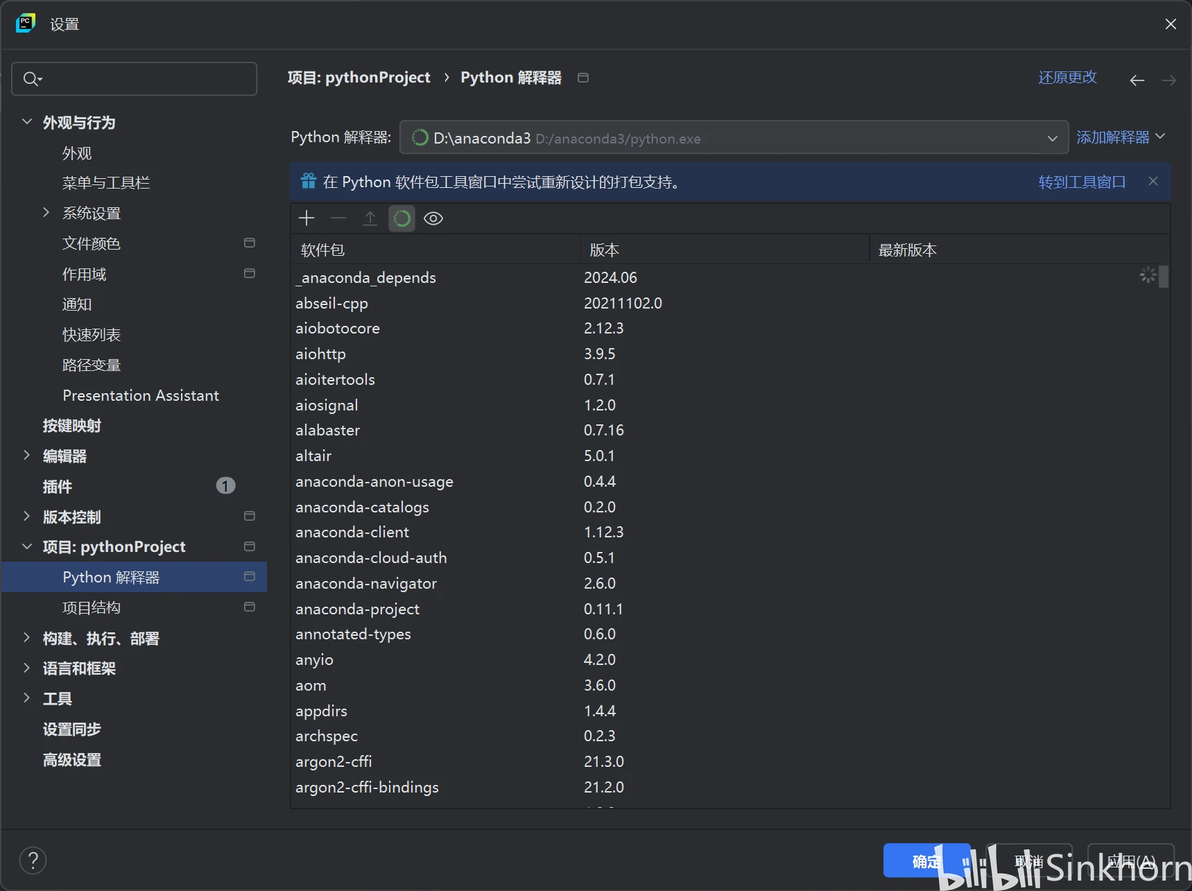Image resolution: width=1192 pixels, height=891 pixels.
Task: Click the project-level settings icon beside the breadcrumb
Action: (583, 78)
